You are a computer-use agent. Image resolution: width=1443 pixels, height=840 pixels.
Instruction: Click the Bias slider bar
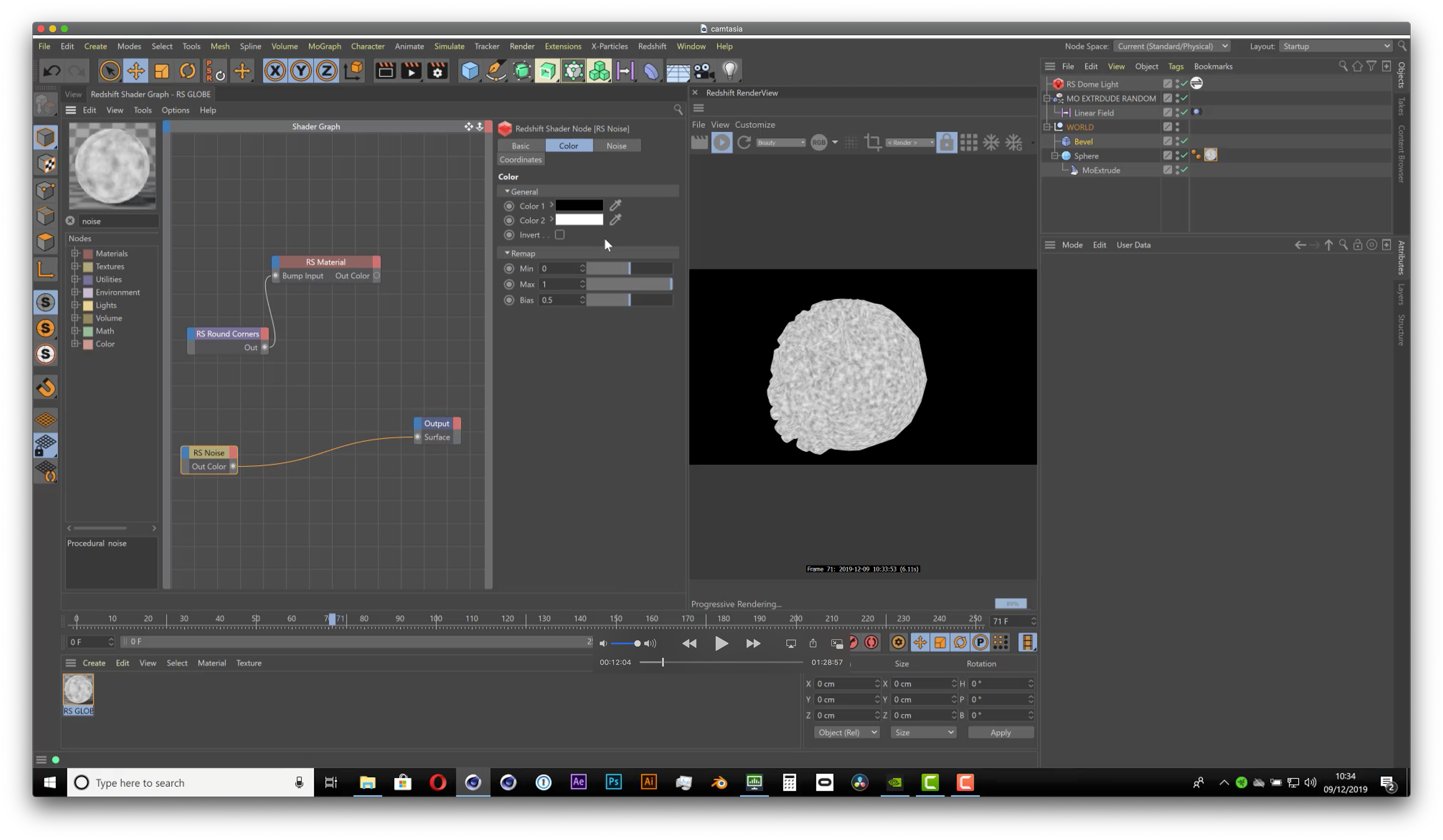click(x=629, y=300)
